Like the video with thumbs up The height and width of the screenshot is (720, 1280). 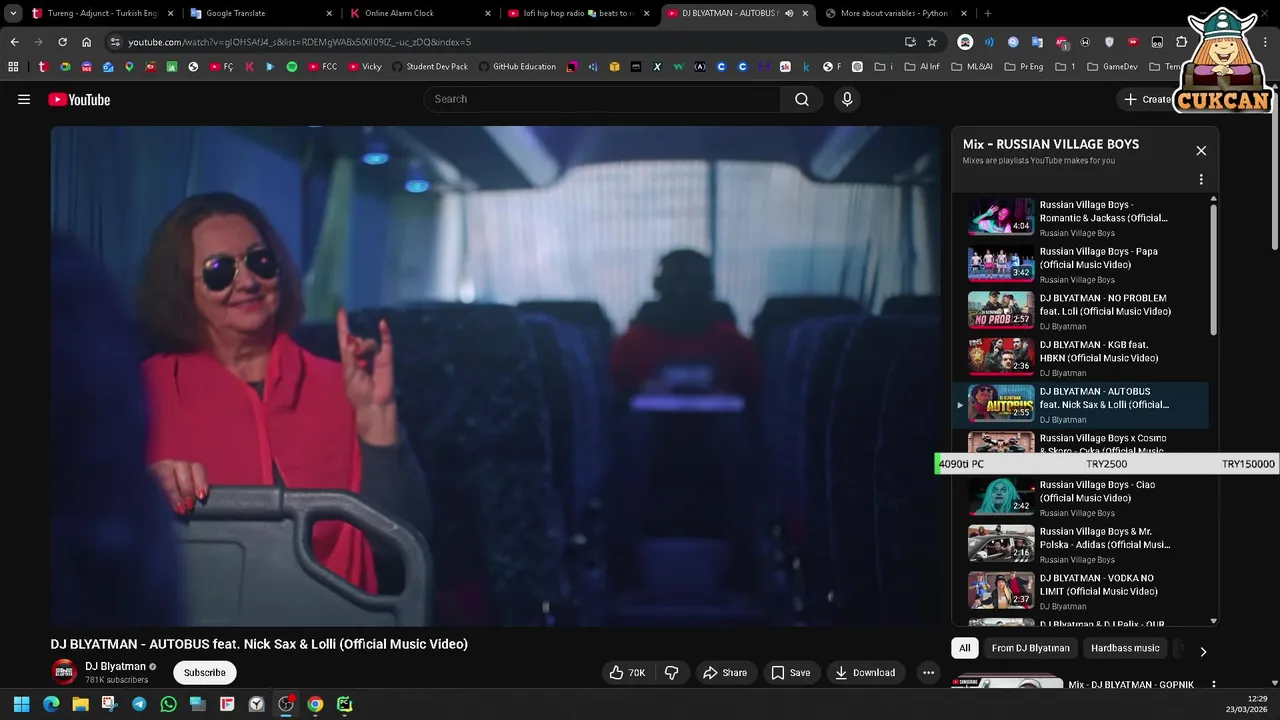tap(628, 673)
